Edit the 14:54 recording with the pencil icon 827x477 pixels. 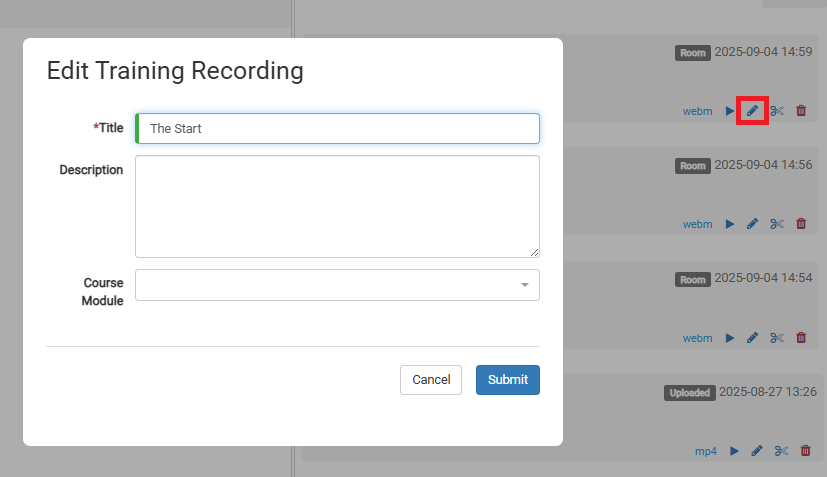pos(752,338)
